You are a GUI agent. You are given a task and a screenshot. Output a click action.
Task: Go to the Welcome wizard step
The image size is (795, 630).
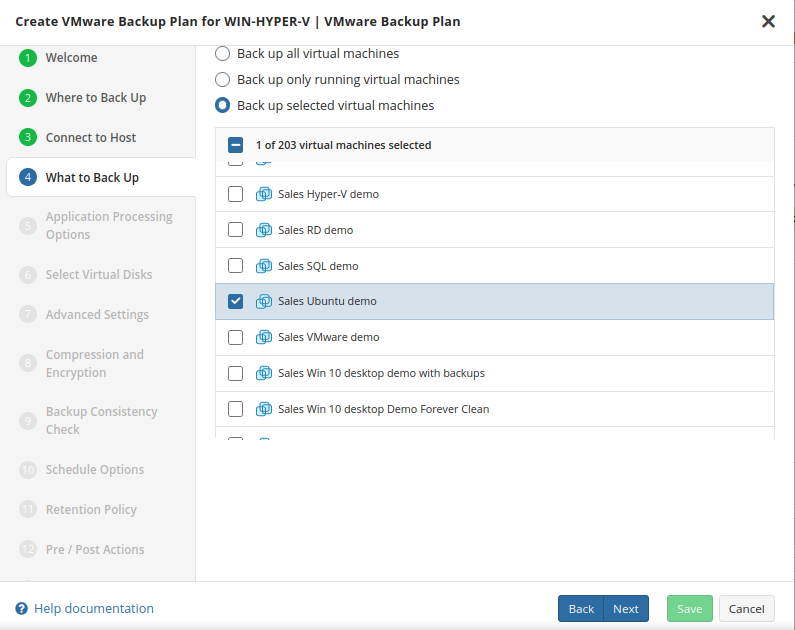(x=71, y=58)
